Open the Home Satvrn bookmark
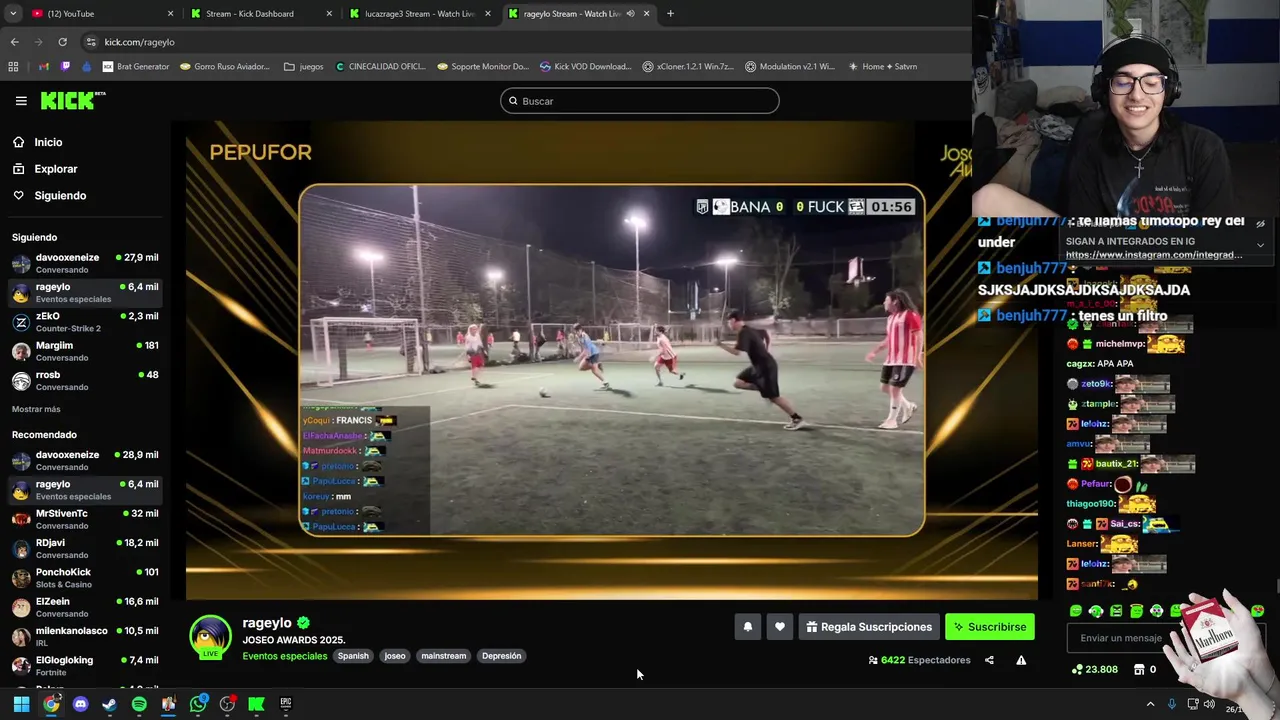 click(882, 67)
